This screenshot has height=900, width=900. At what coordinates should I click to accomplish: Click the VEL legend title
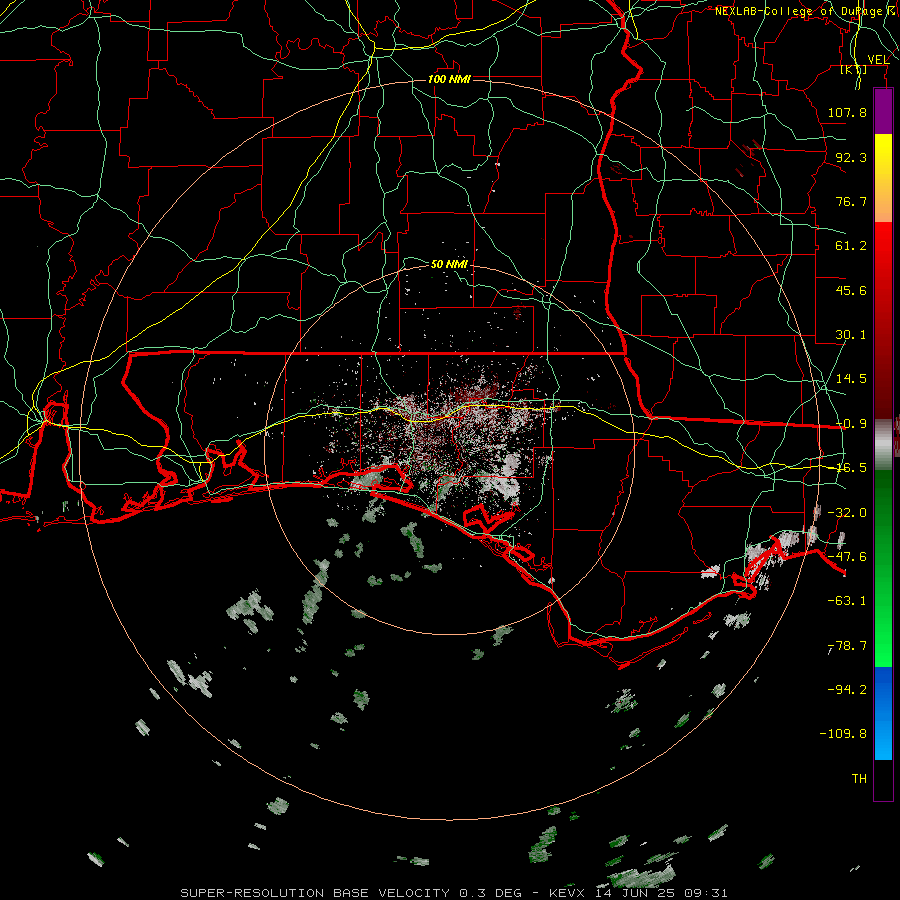click(x=878, y=60)
